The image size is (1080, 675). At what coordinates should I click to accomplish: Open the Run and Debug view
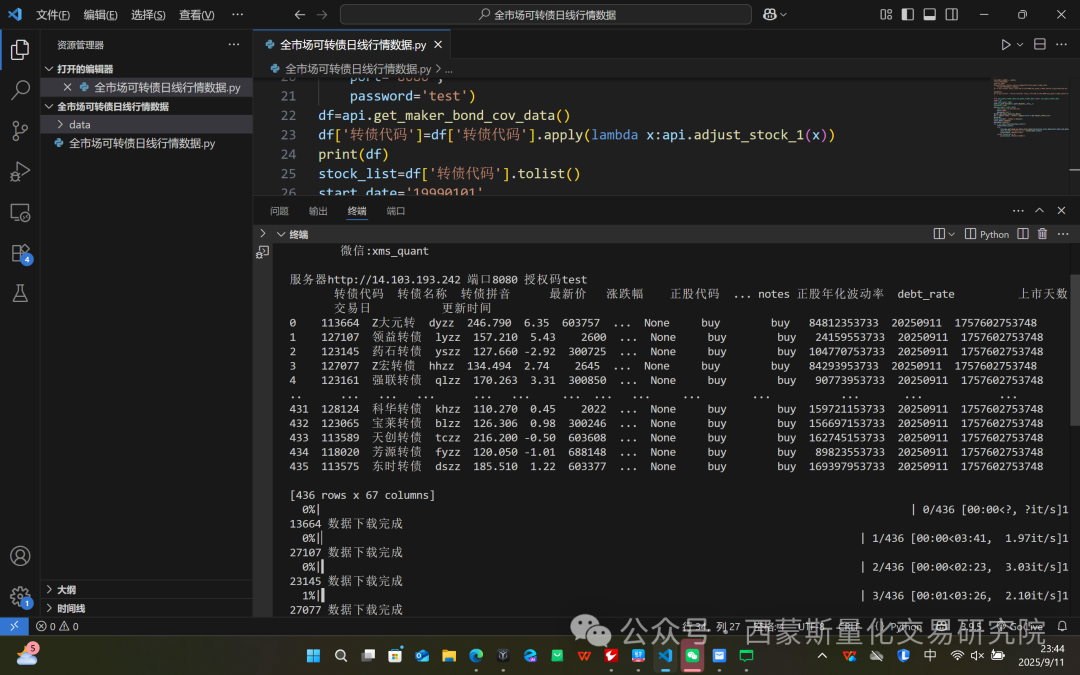coord(20,171)
